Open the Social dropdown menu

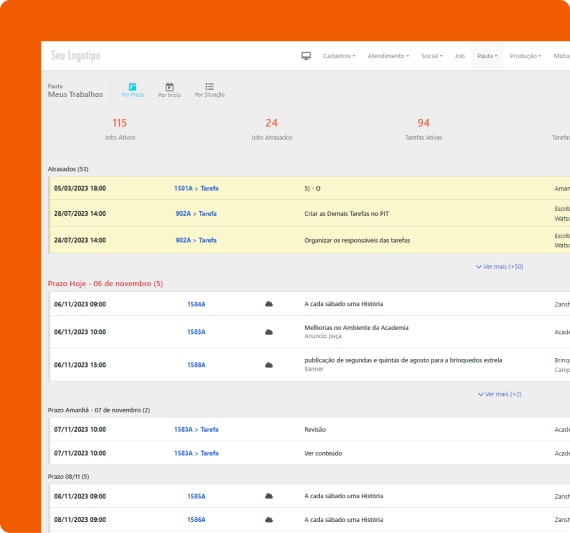[x=432, y=56]
